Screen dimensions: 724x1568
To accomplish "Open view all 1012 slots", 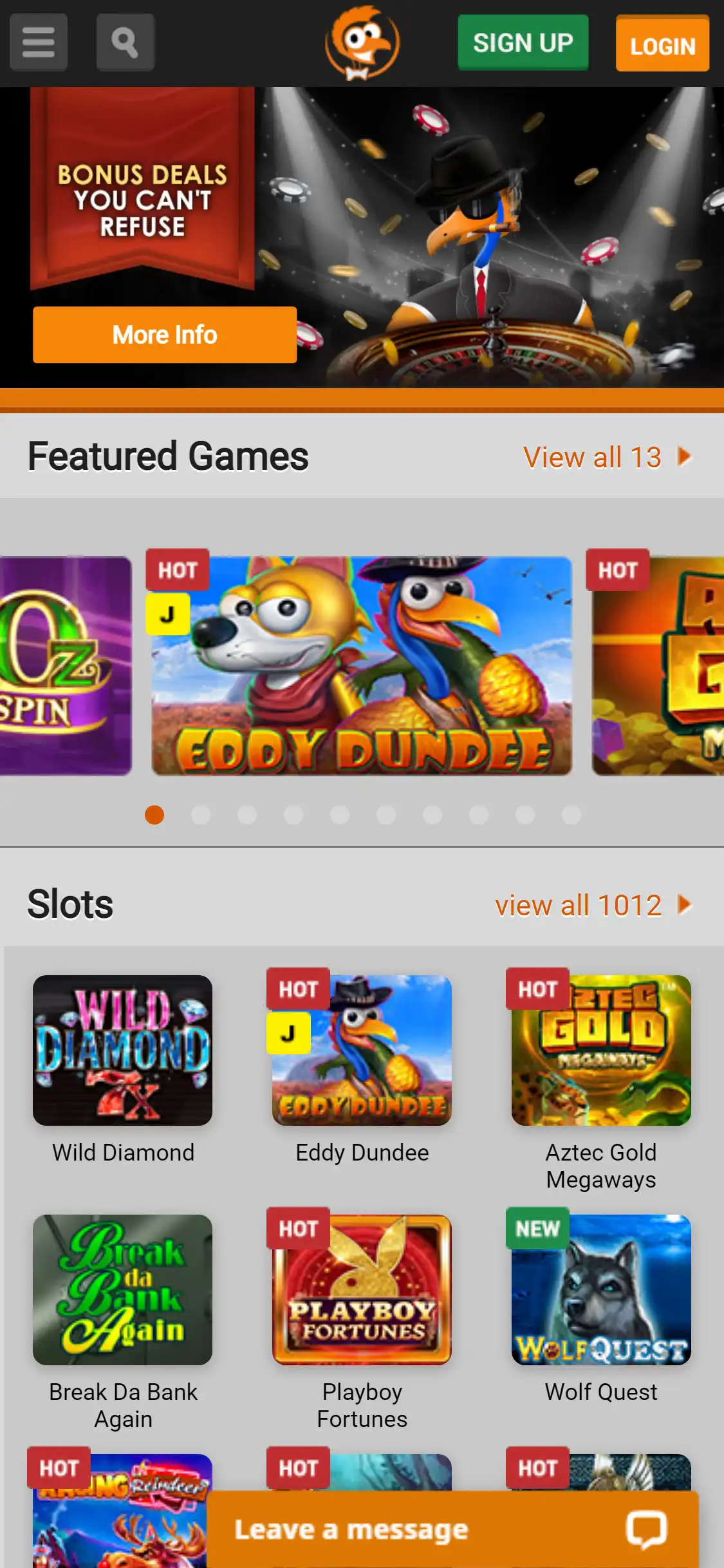I will (578, 905).
